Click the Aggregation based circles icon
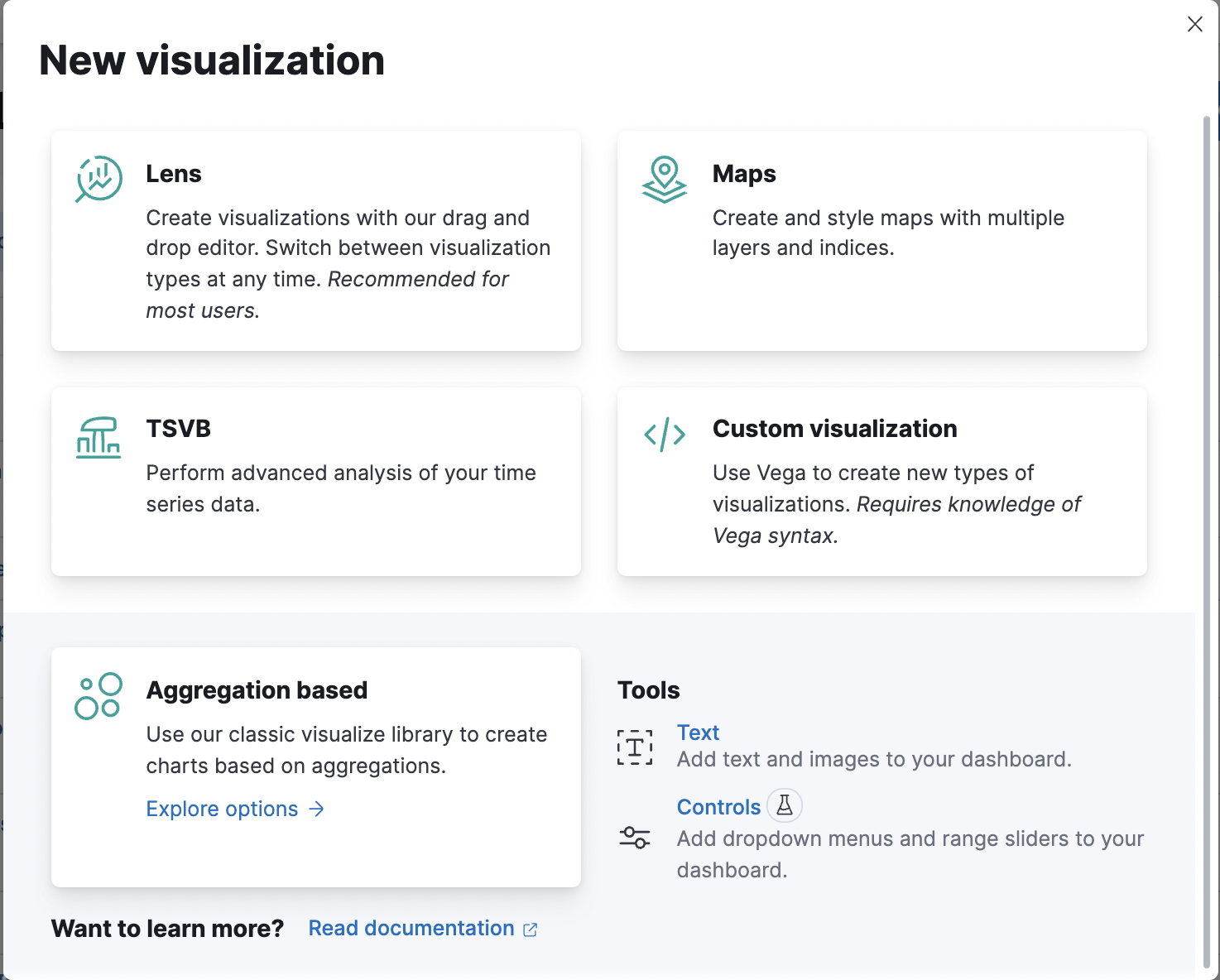Viewport: 1220px width, 980px height. tap(98, 696)
